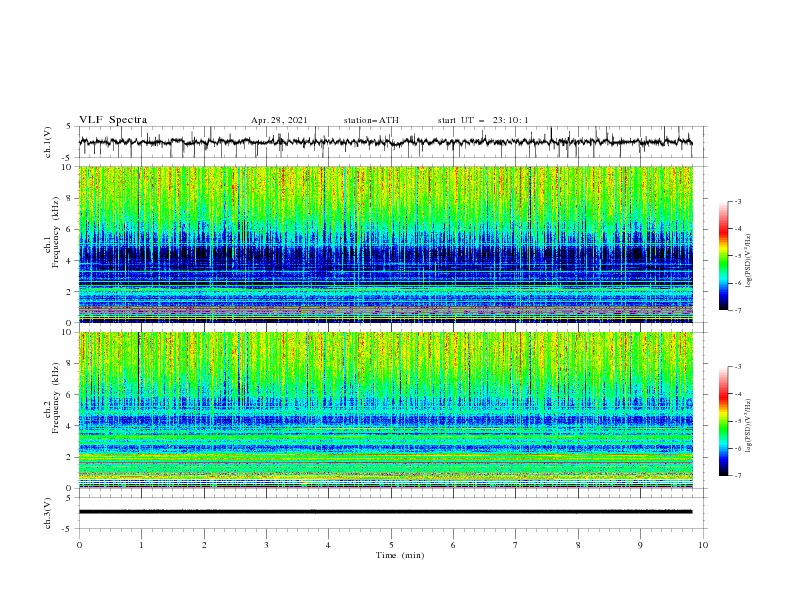Click the time axis tick label "1"

coord(141,545)
